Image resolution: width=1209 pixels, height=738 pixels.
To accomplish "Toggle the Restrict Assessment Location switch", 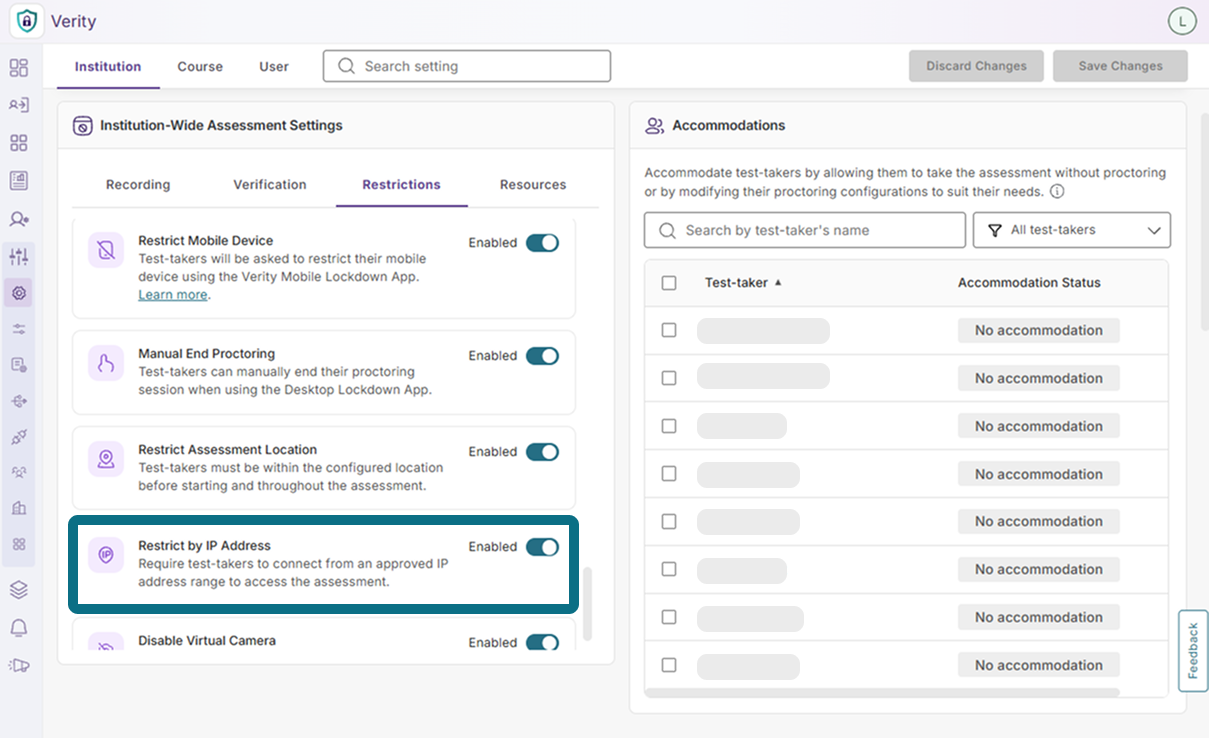I will (542, 452).
